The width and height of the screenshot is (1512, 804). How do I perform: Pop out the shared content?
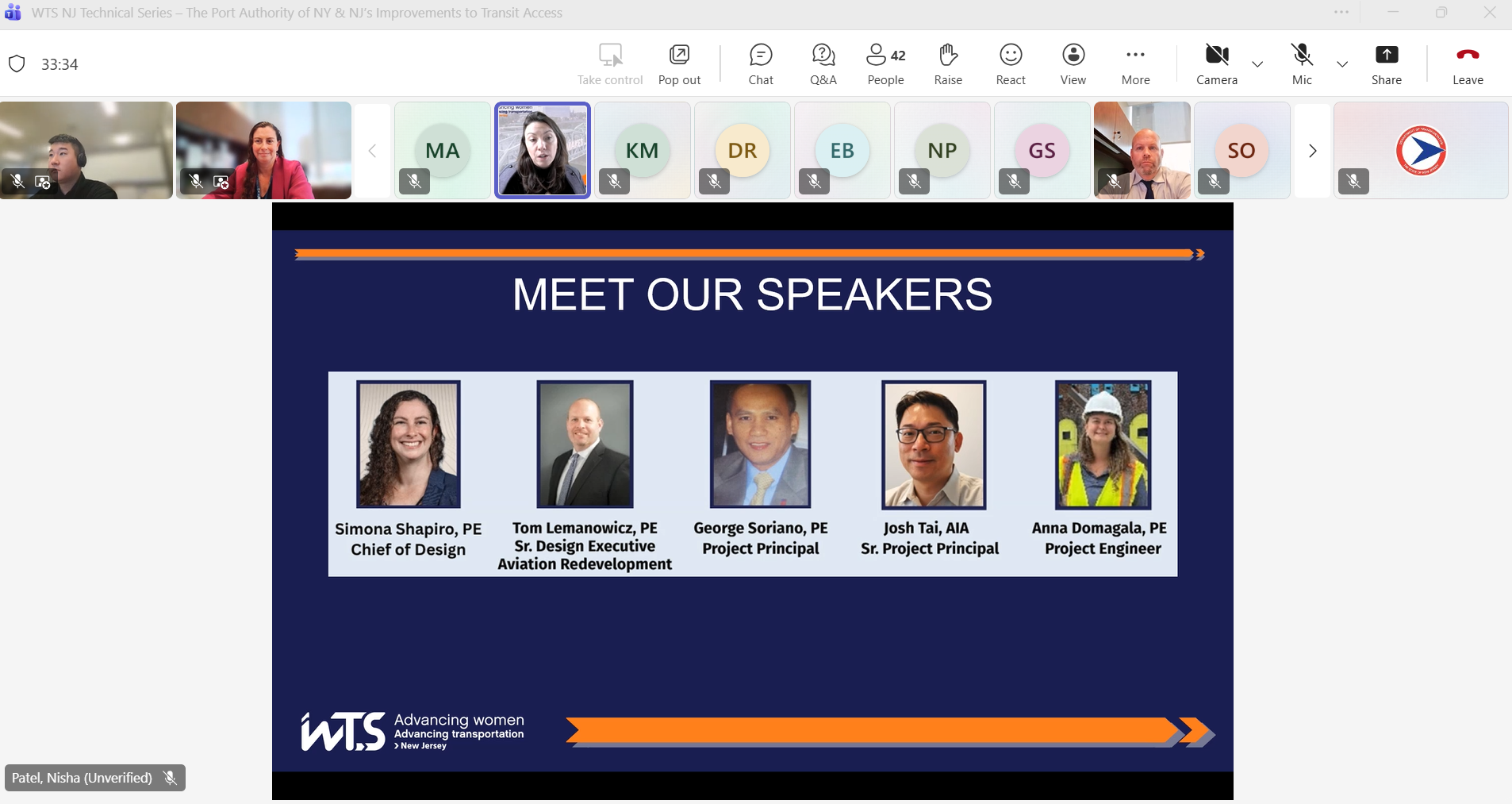pyautogui.click(x=679, y=63)
